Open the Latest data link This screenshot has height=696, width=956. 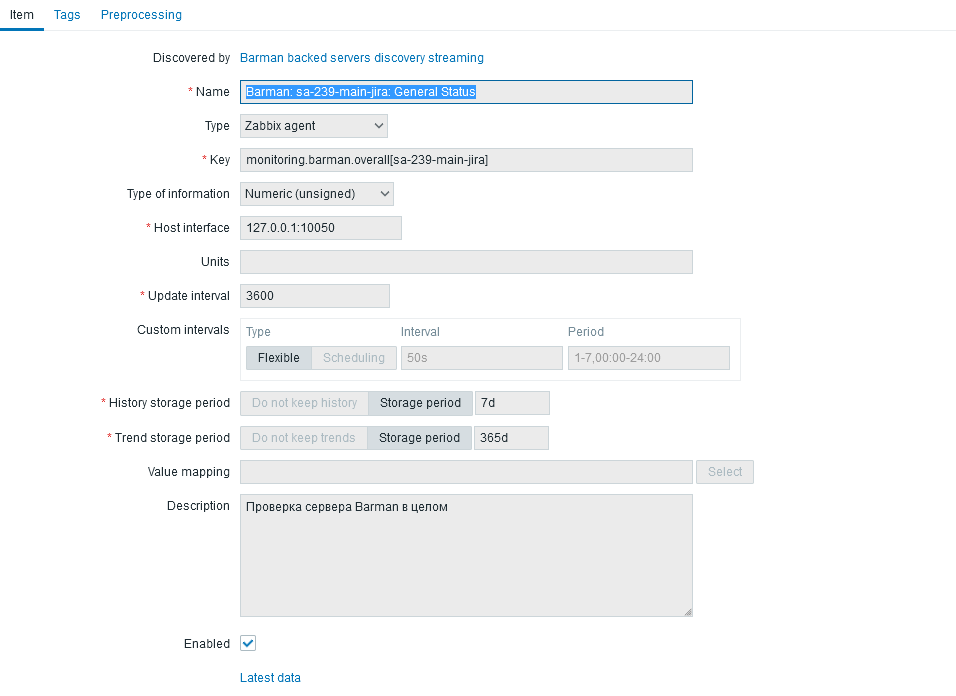[x=270, y=678]
